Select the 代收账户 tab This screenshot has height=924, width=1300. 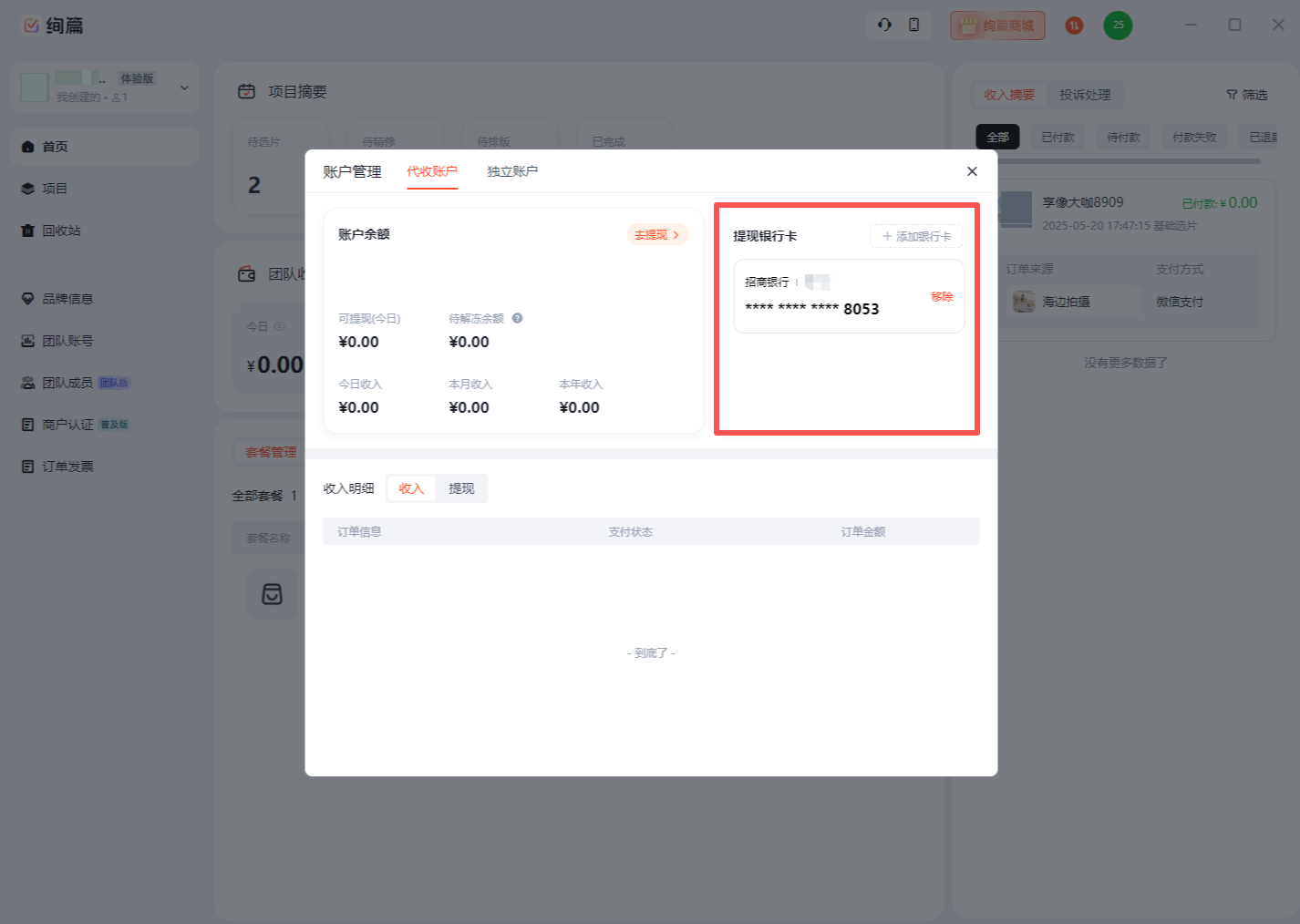point(432,171)
